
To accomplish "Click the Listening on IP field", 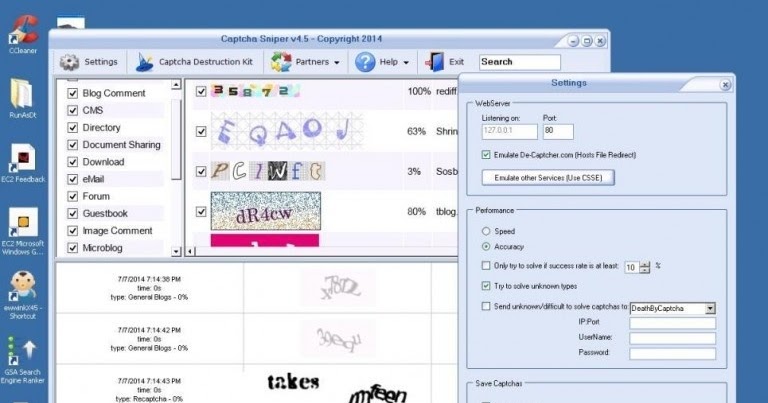I will tap(509, 131).
